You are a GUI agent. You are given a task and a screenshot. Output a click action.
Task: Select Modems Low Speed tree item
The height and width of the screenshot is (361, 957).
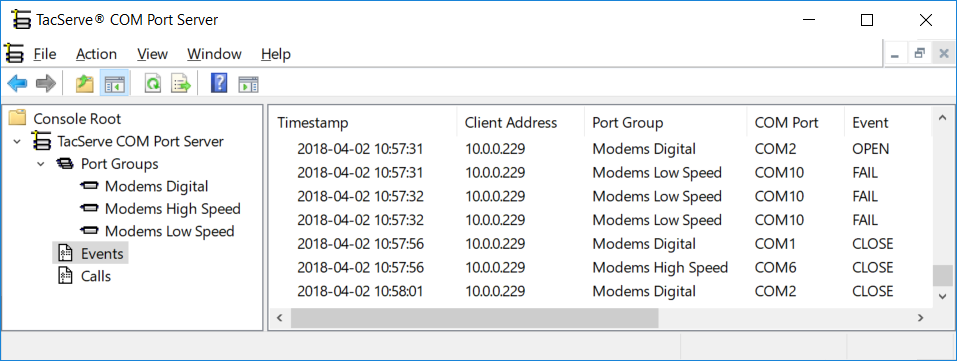pyautogui.click(x=170, y=232)
